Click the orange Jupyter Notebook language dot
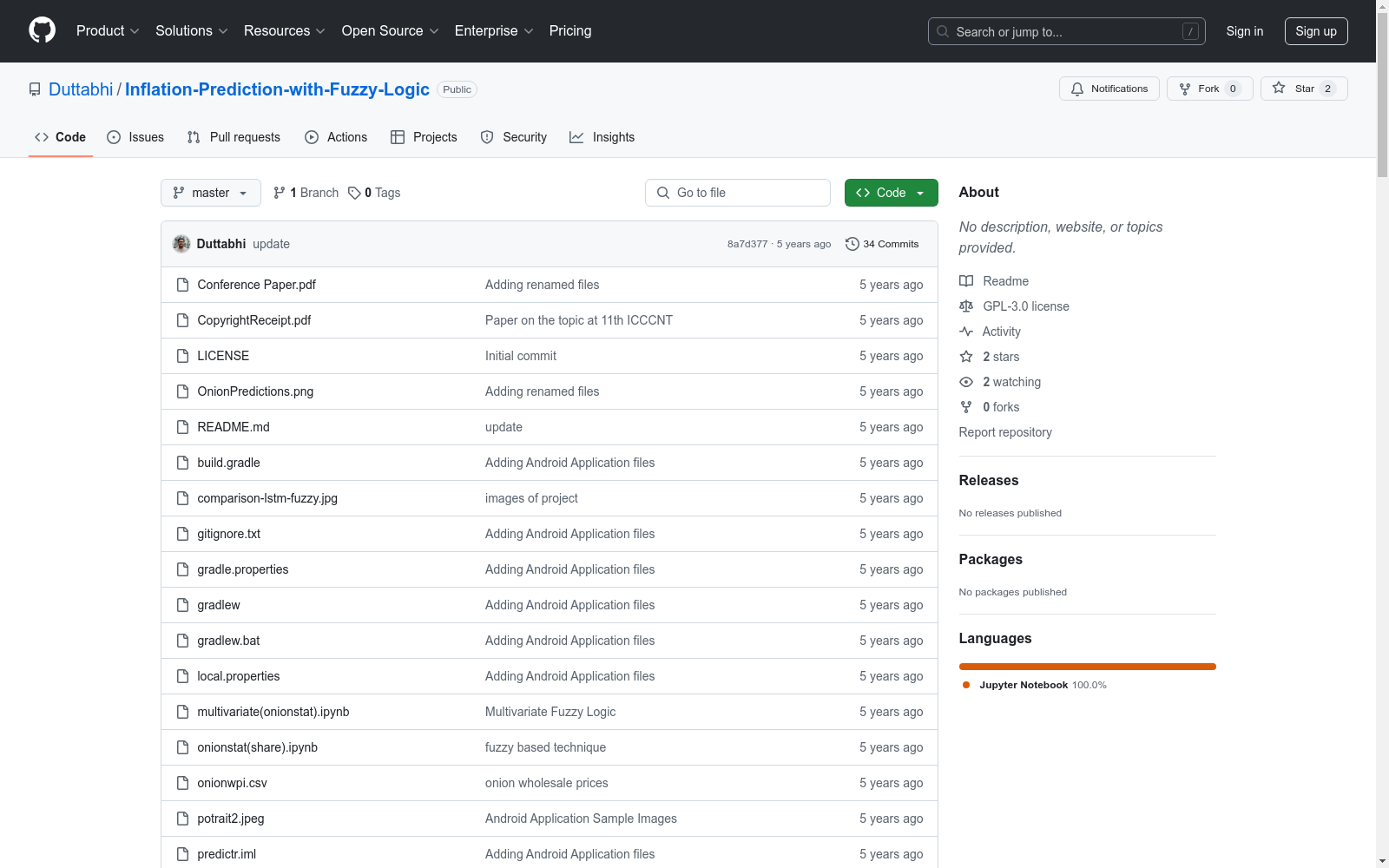This screenshot has height=868, width=1389. [x=966, y=685]
